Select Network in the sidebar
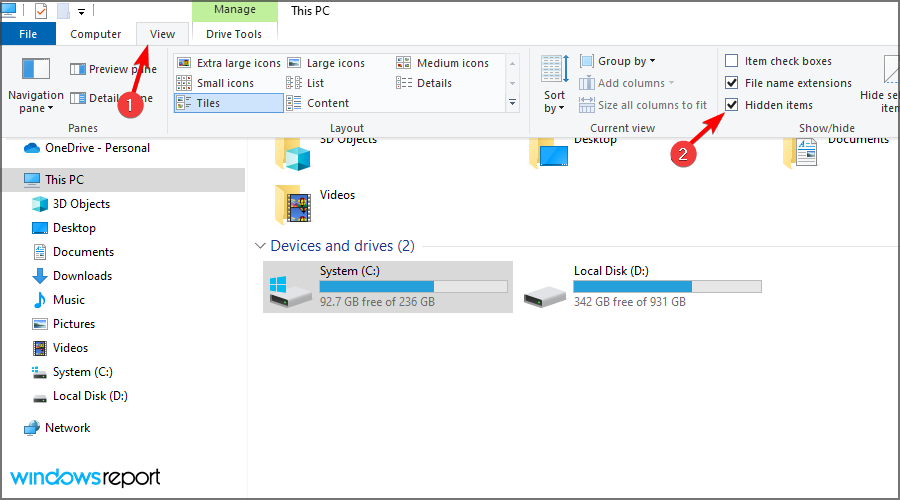The width and height of the screenshot is (900, 500). pos(57,428)
